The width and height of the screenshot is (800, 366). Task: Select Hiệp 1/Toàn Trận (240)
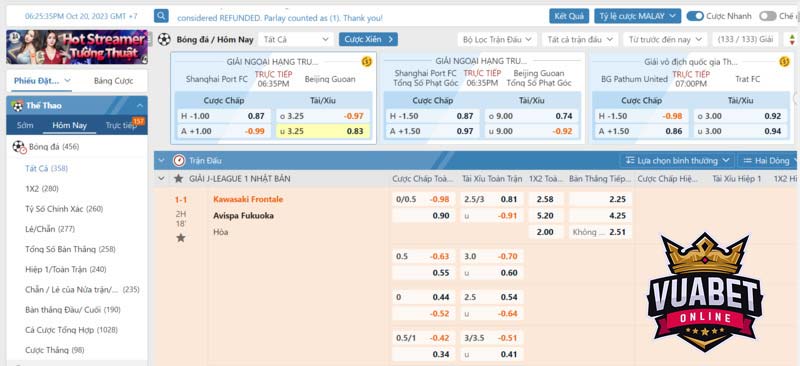pyautogui.click(x=66, y=269)
